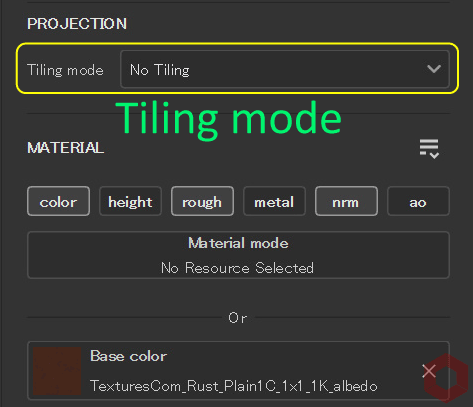473x407 pixels.
Task: Click the Tiling mode label
Action: click(x=65, y=70)
